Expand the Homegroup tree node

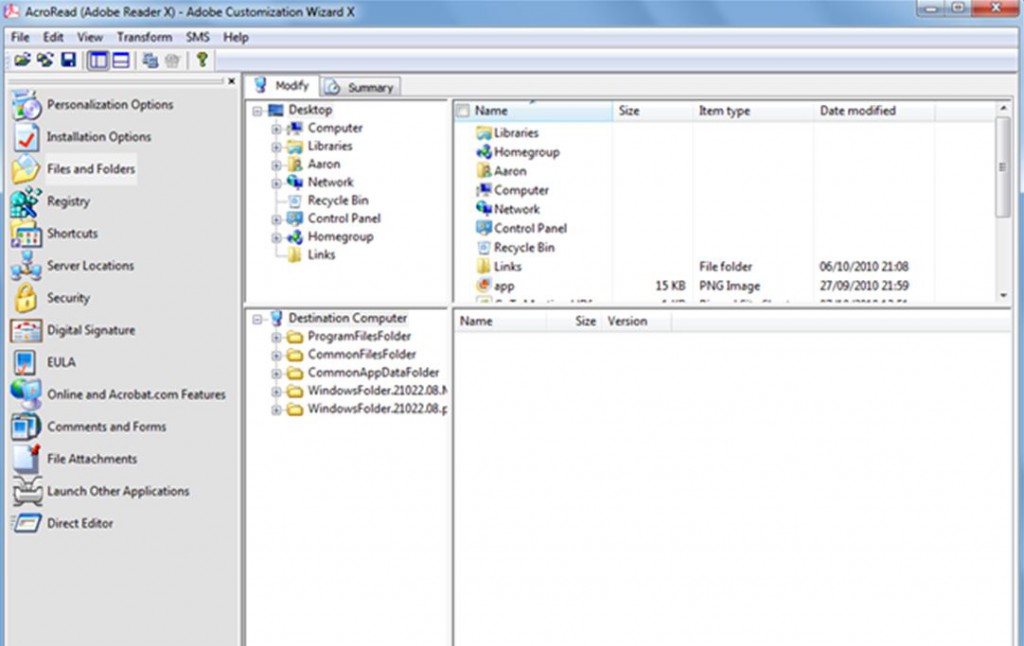[x=276, y=238]
